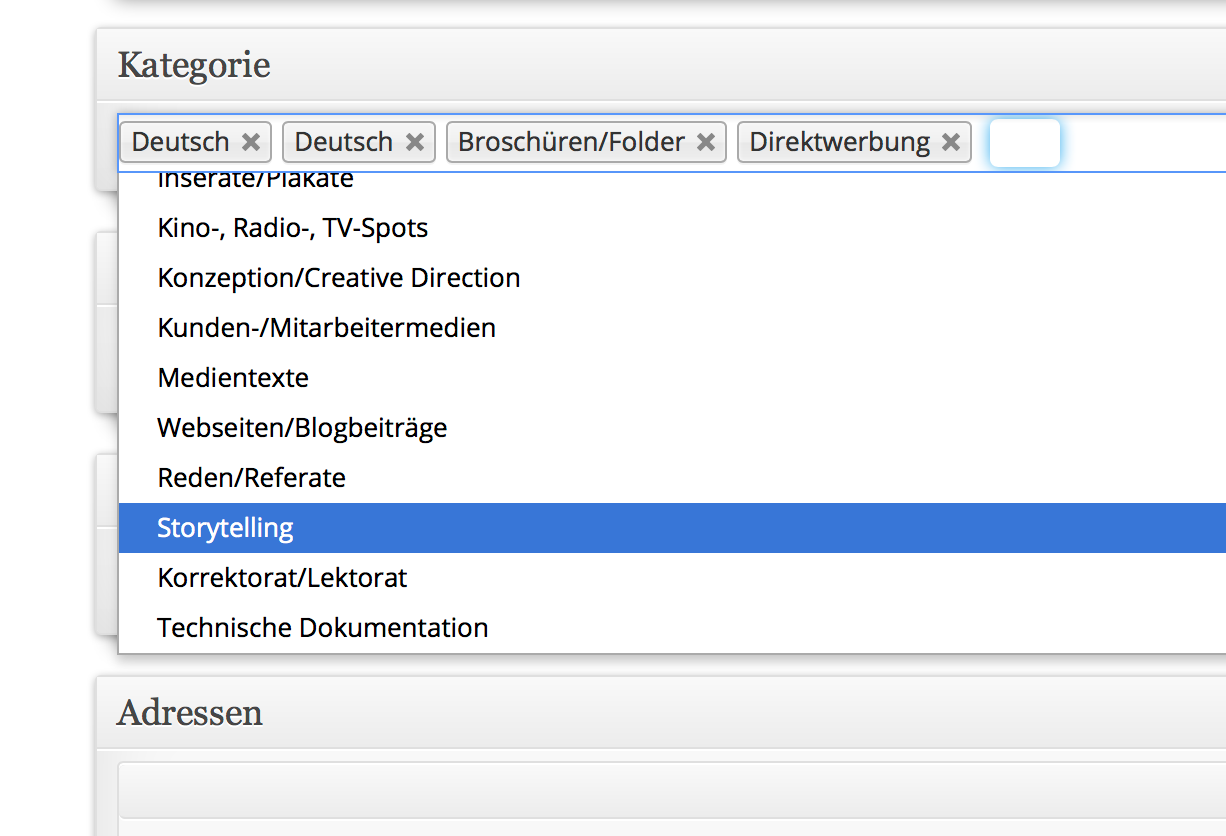This screenshot has width=1226, height=836.
Task: Select Konzeption/Creative Direction option
Action: (672, 278)
